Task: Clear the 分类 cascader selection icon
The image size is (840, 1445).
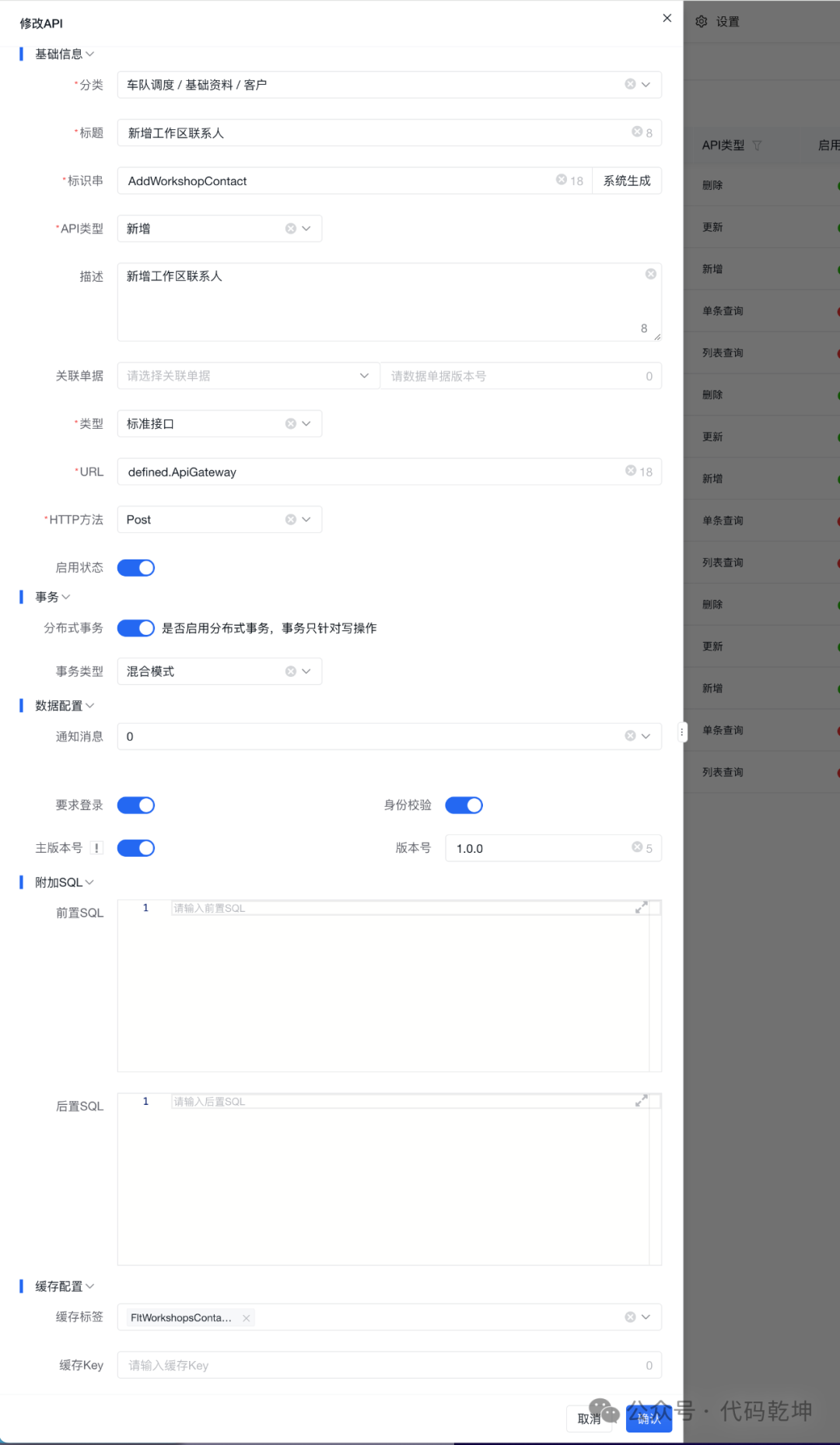Action: pos(630,84)
